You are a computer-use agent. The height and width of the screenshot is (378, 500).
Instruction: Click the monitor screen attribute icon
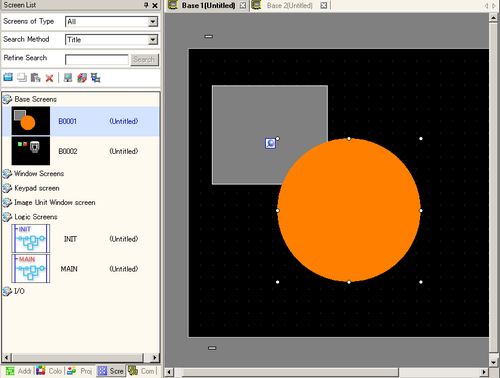pos(68,78)
